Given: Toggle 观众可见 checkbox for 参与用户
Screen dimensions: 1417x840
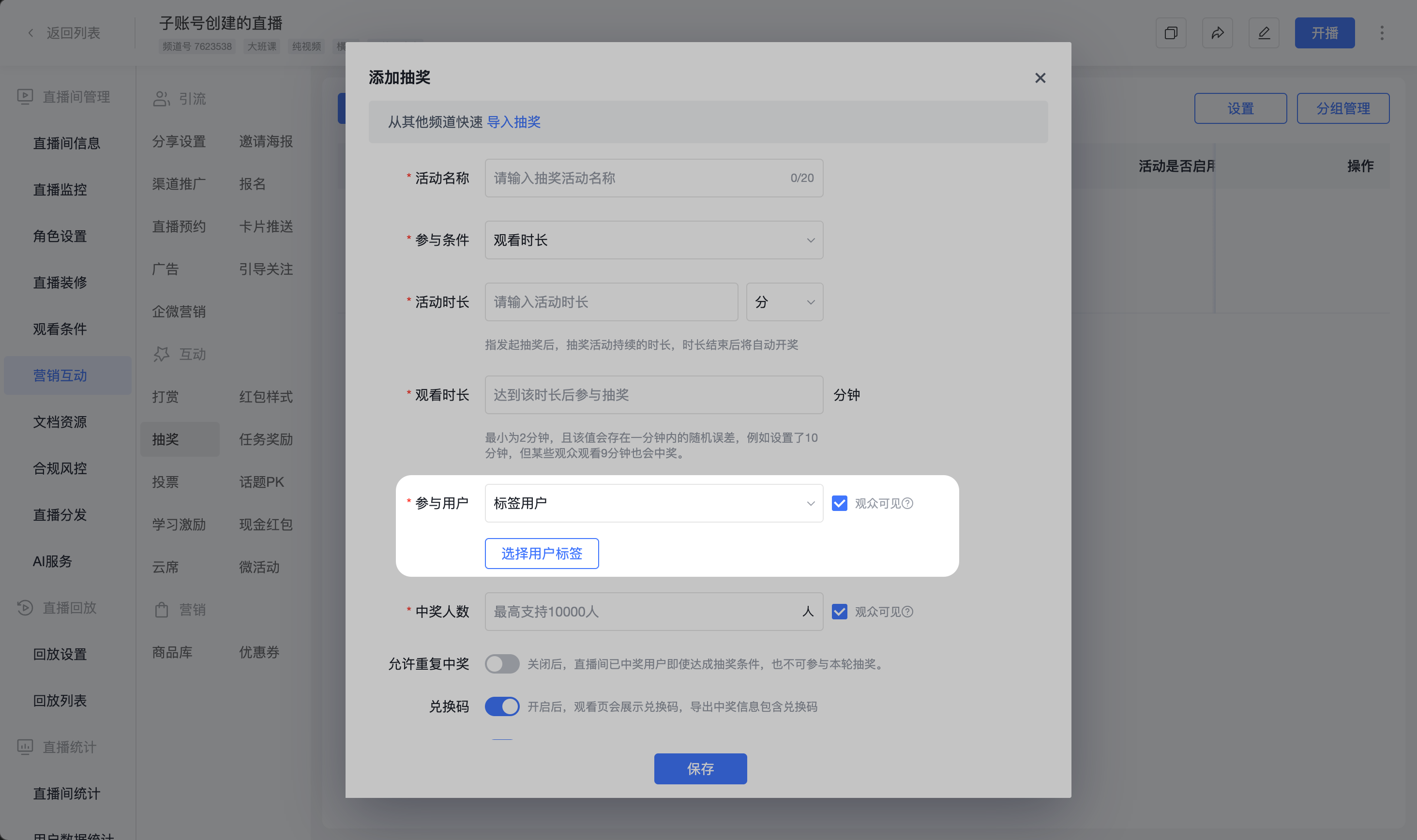Looking at the screenshot, I should tap(839, 503).
